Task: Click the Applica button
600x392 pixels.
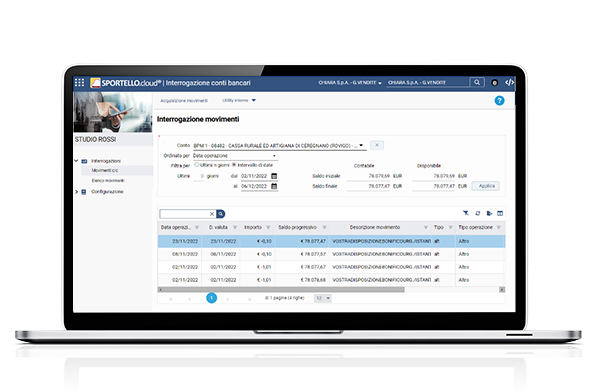Action: tap(486, 186)
